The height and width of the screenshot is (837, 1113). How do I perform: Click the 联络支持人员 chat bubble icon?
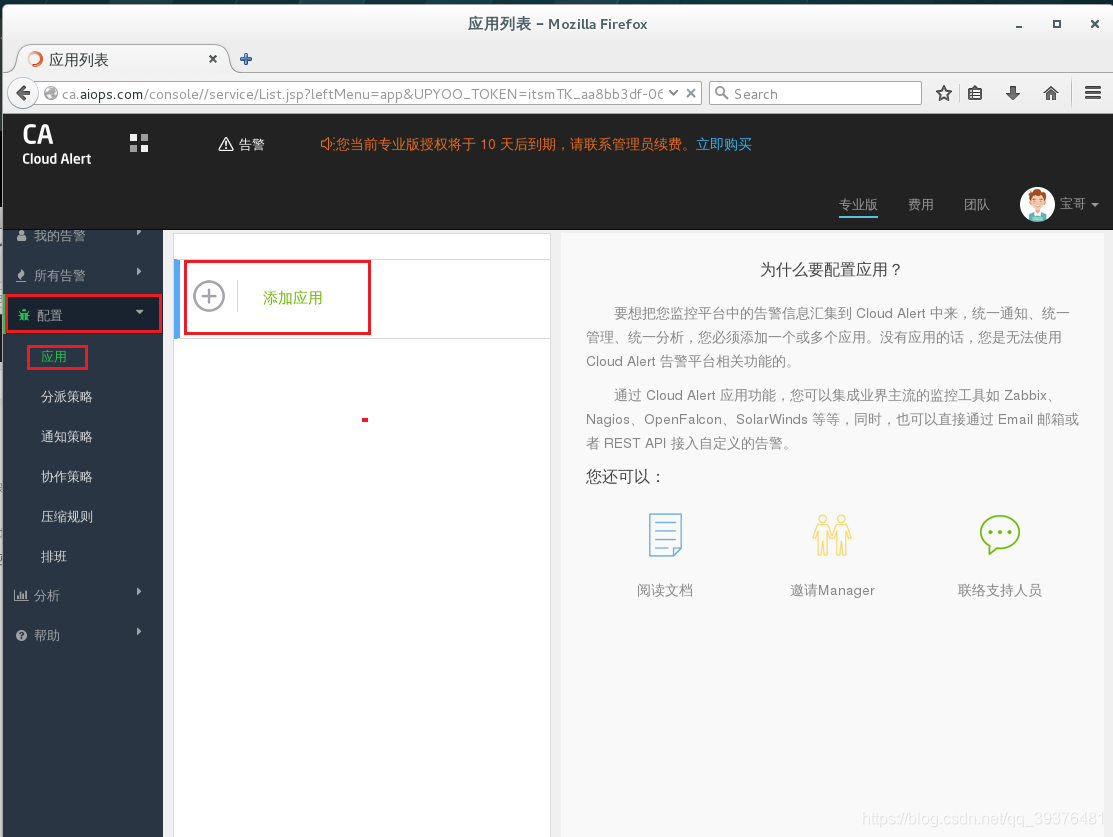[999, 535]
